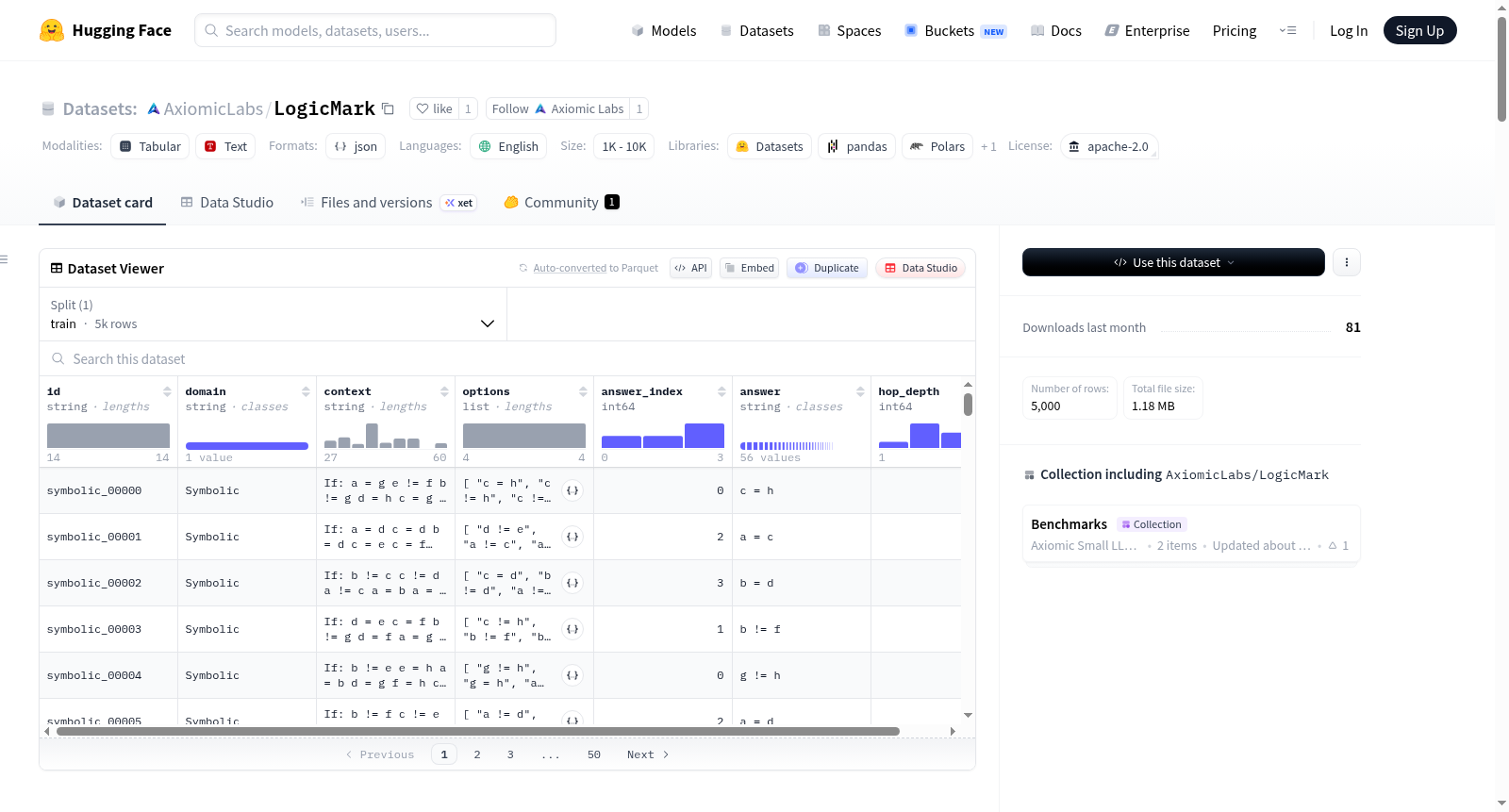1509x812 pixels.
Task: Open the Community tab
Action: (x=561, y=202)
